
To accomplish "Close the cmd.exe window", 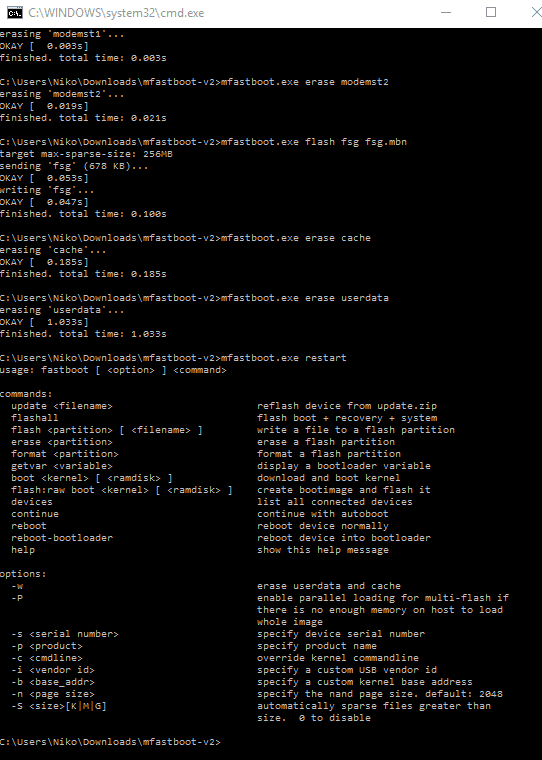I will click(x=535, y=13).
